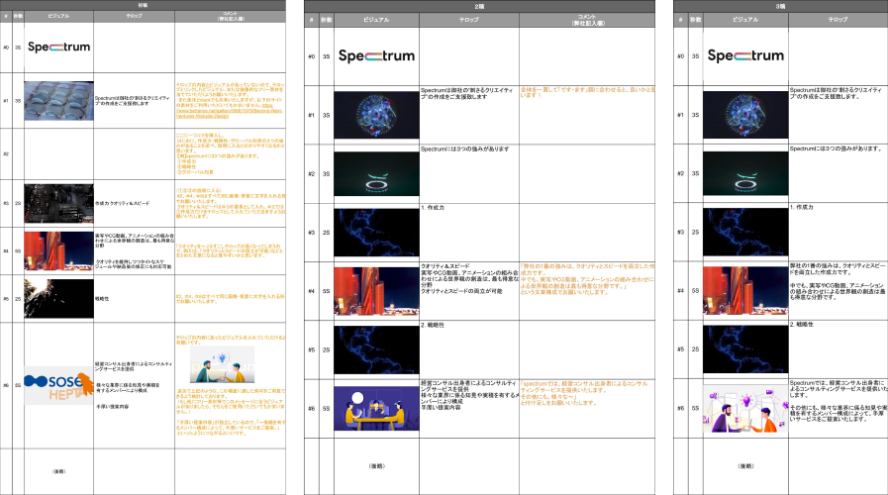Click the テロップ column header in 3稿 table
This screenshot has height=495, width=888.
point(838,20)
